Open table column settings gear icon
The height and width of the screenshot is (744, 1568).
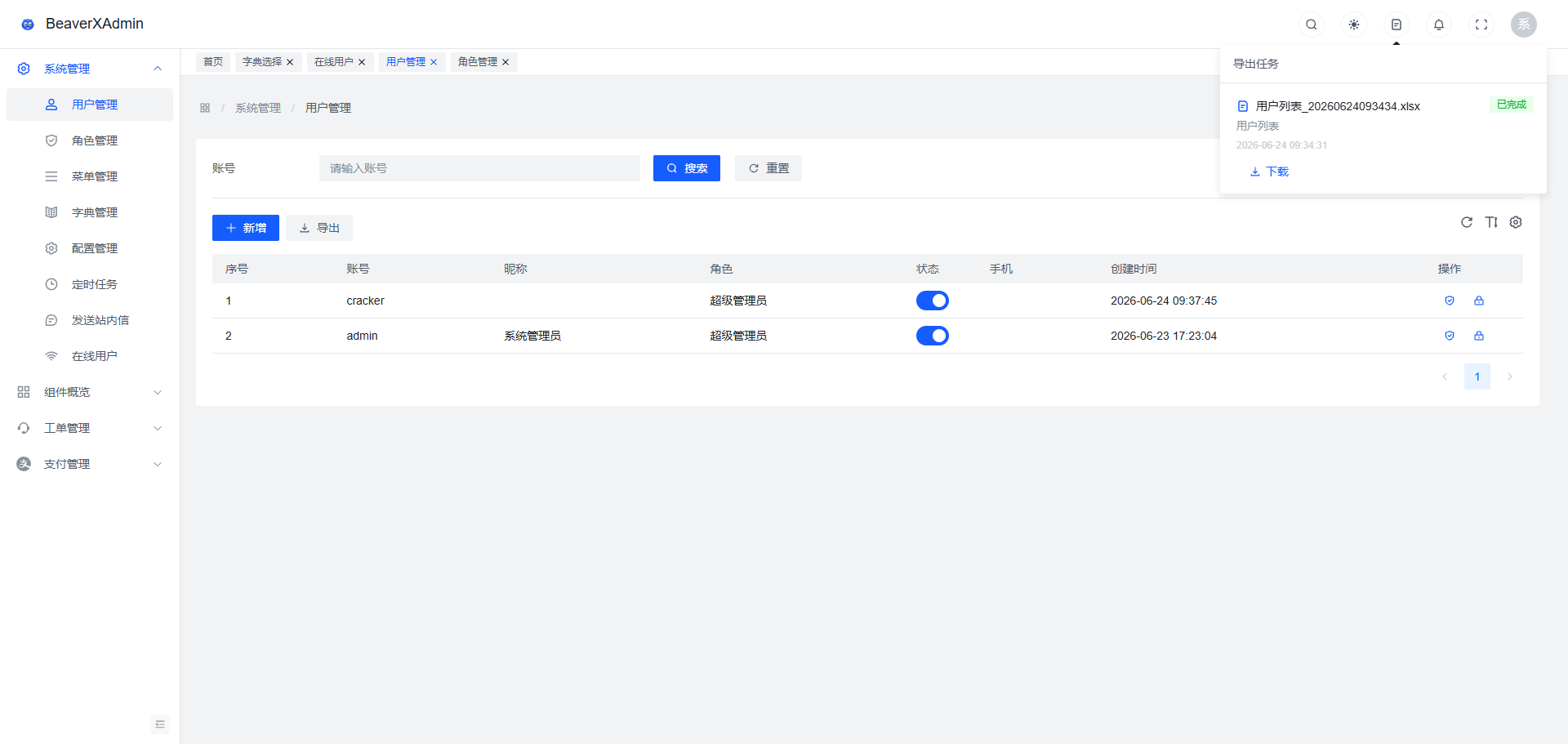[1516, 222]
